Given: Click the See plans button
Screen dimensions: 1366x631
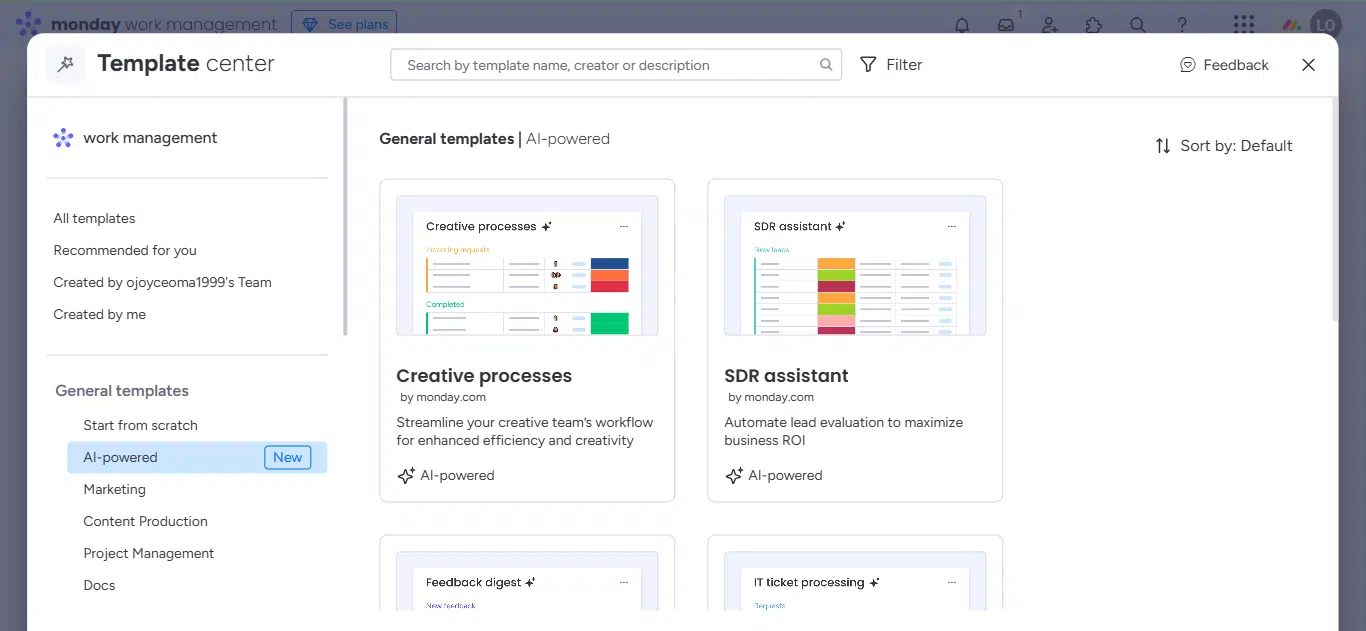Looking at the screenshot, I should pos(344,24).
